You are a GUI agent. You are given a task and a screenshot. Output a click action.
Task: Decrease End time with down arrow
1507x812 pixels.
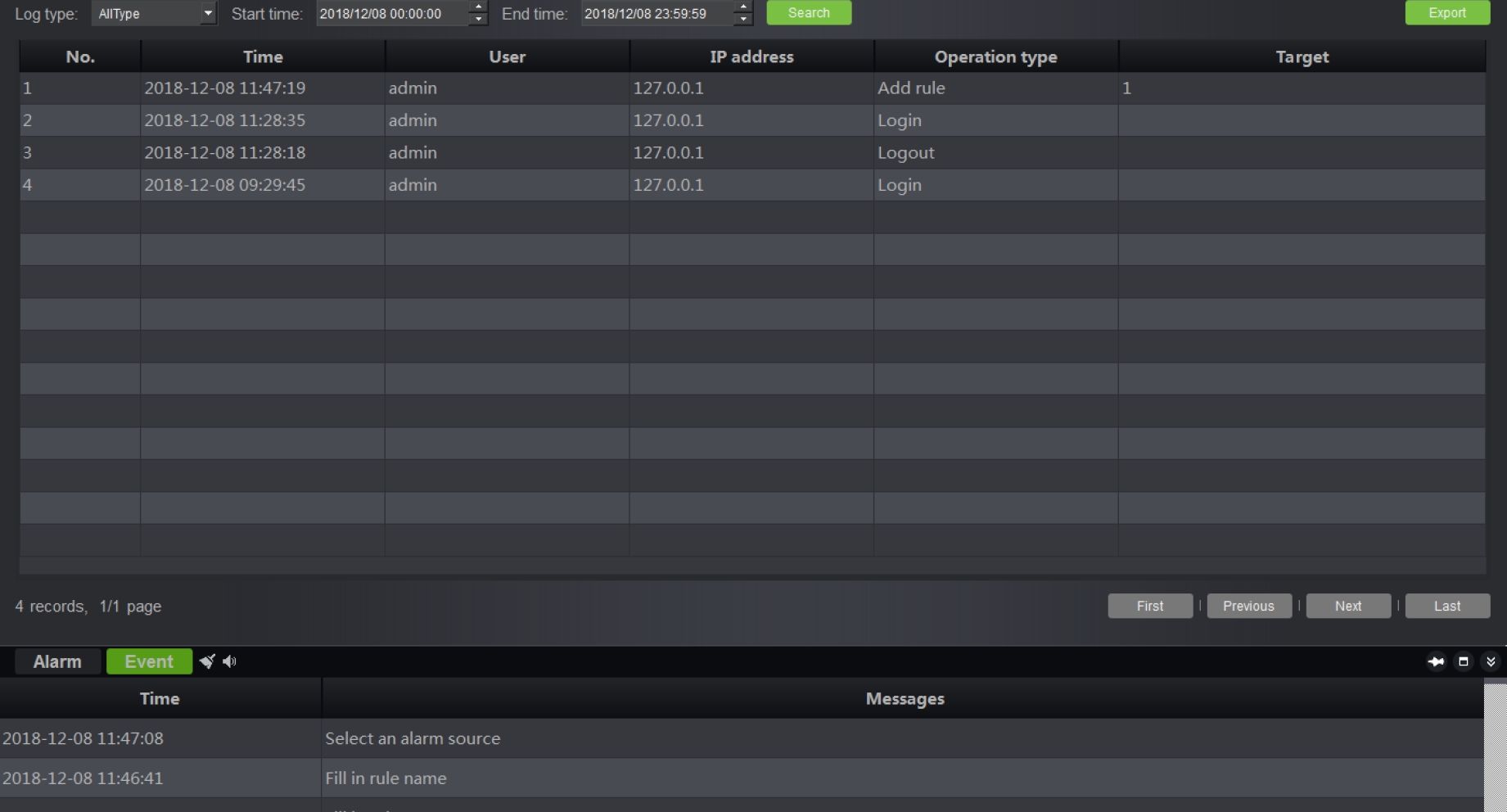[x=743, y=19]
